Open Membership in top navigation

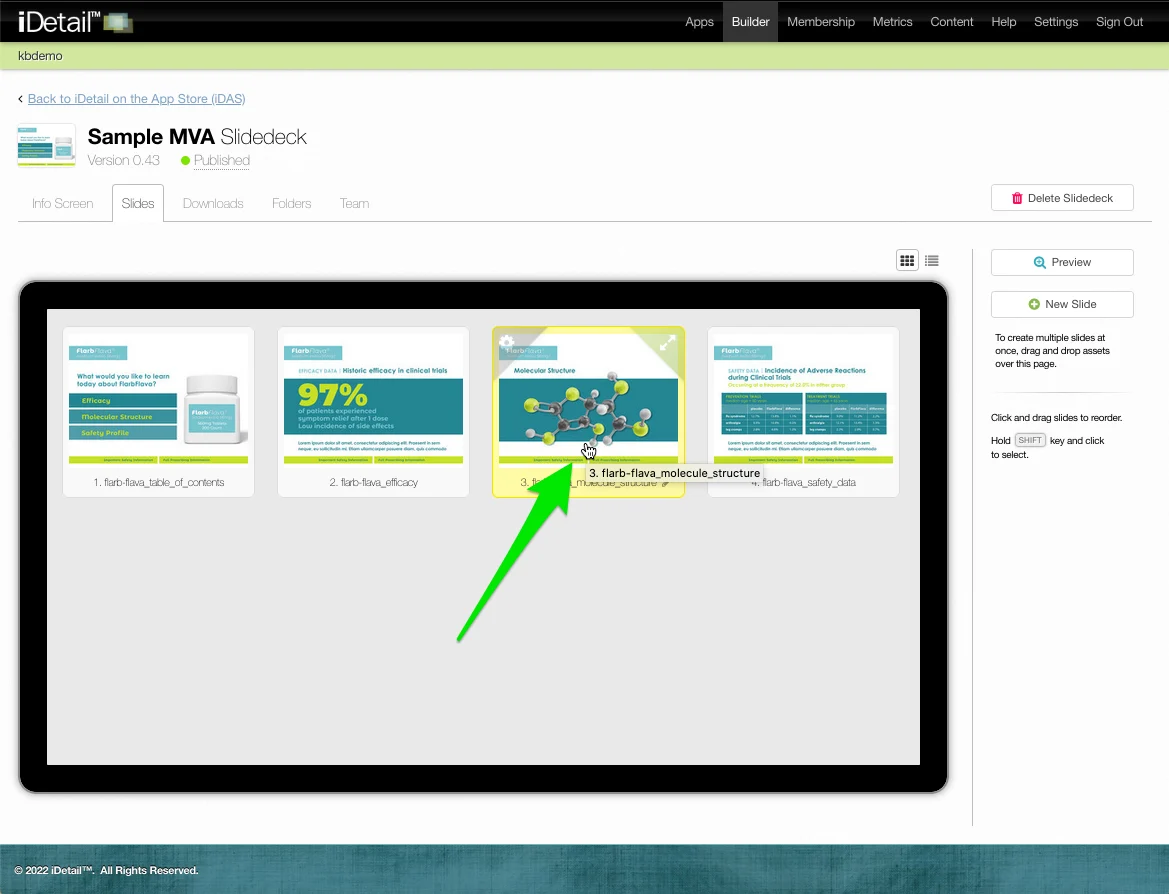point(821,22)
